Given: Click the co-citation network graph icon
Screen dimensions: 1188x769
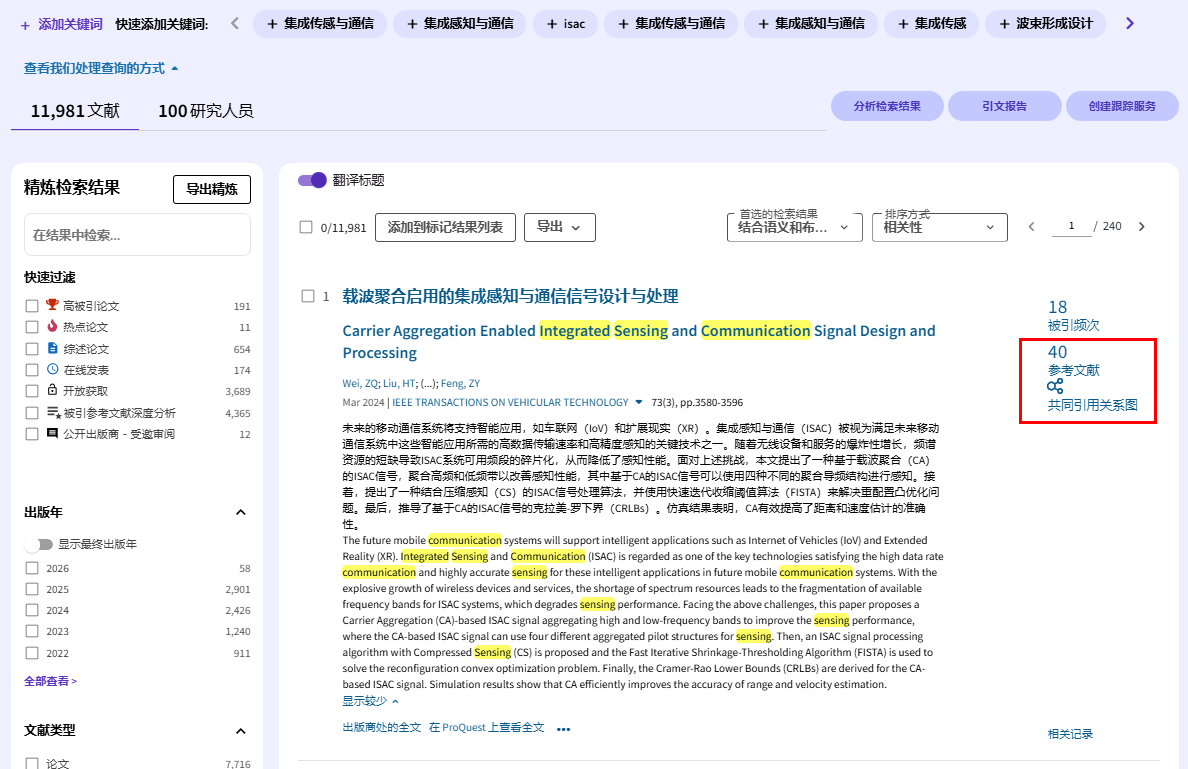Looking at the screenshot, I should [x=1055, y=386].
